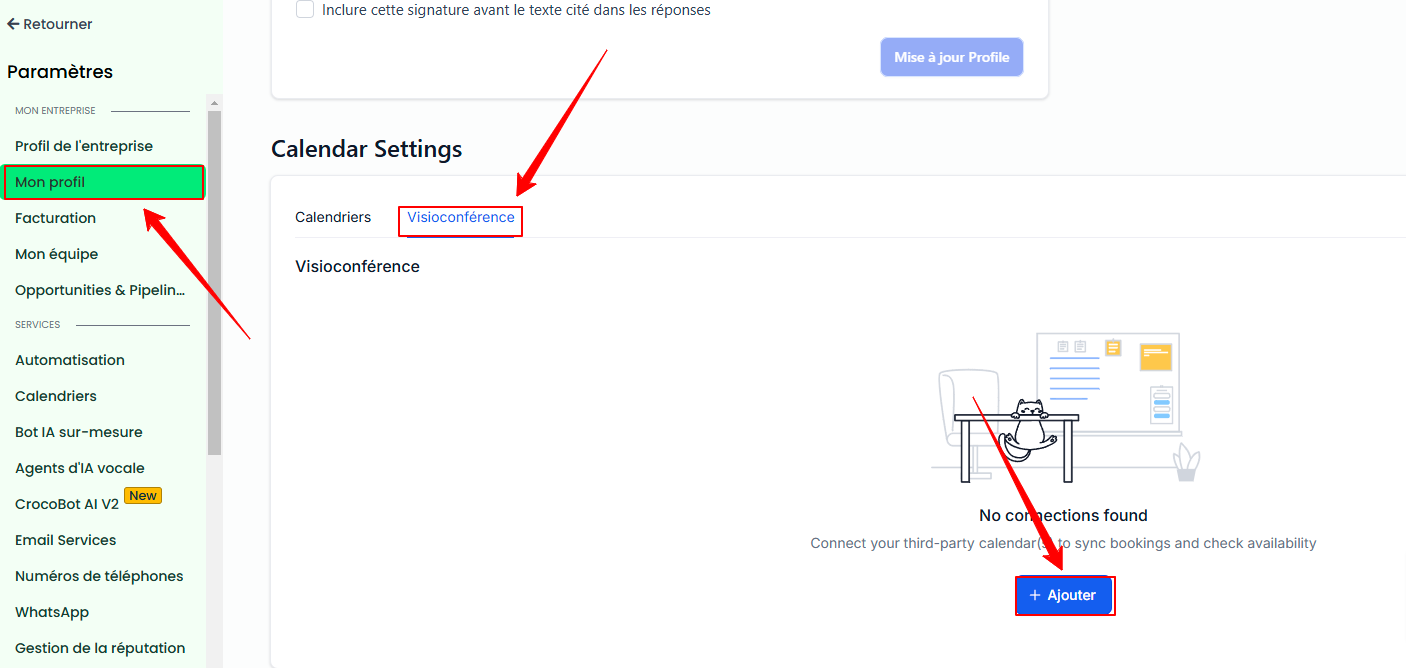Go to Numéros de téléphones

[x=99, y=576]
